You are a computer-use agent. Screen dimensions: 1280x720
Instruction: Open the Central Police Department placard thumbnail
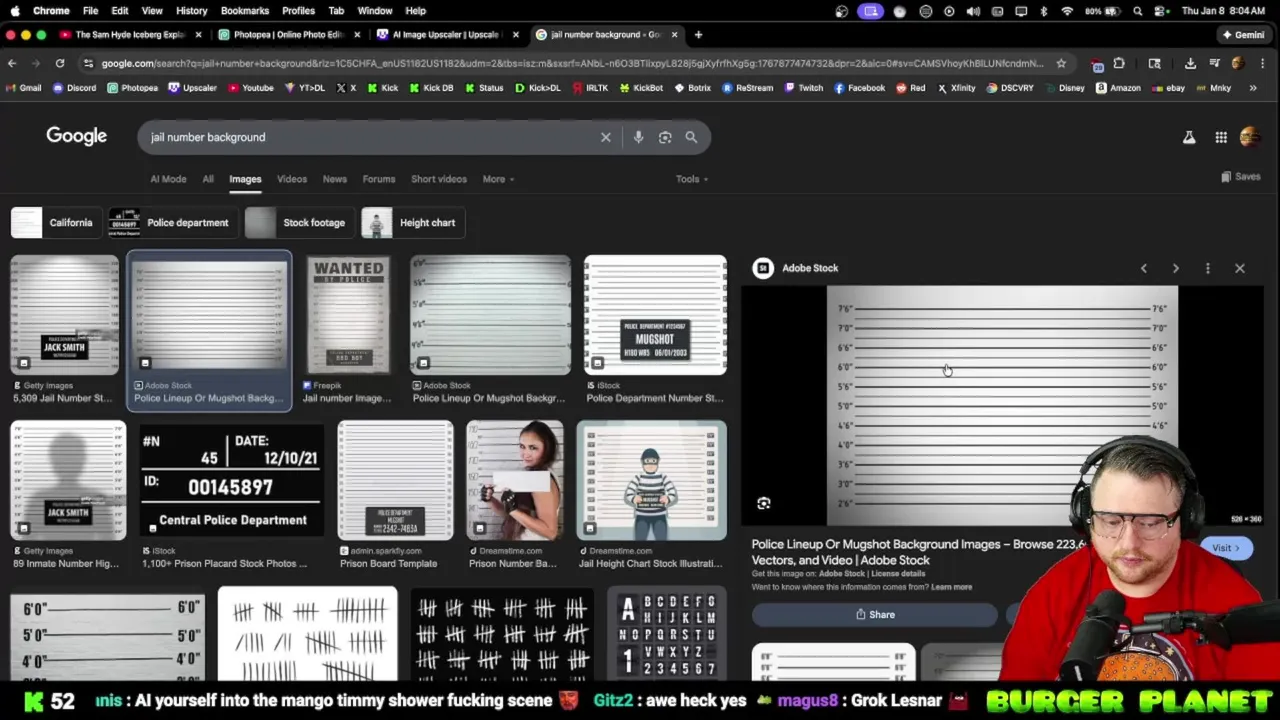(x=230, y=481)
